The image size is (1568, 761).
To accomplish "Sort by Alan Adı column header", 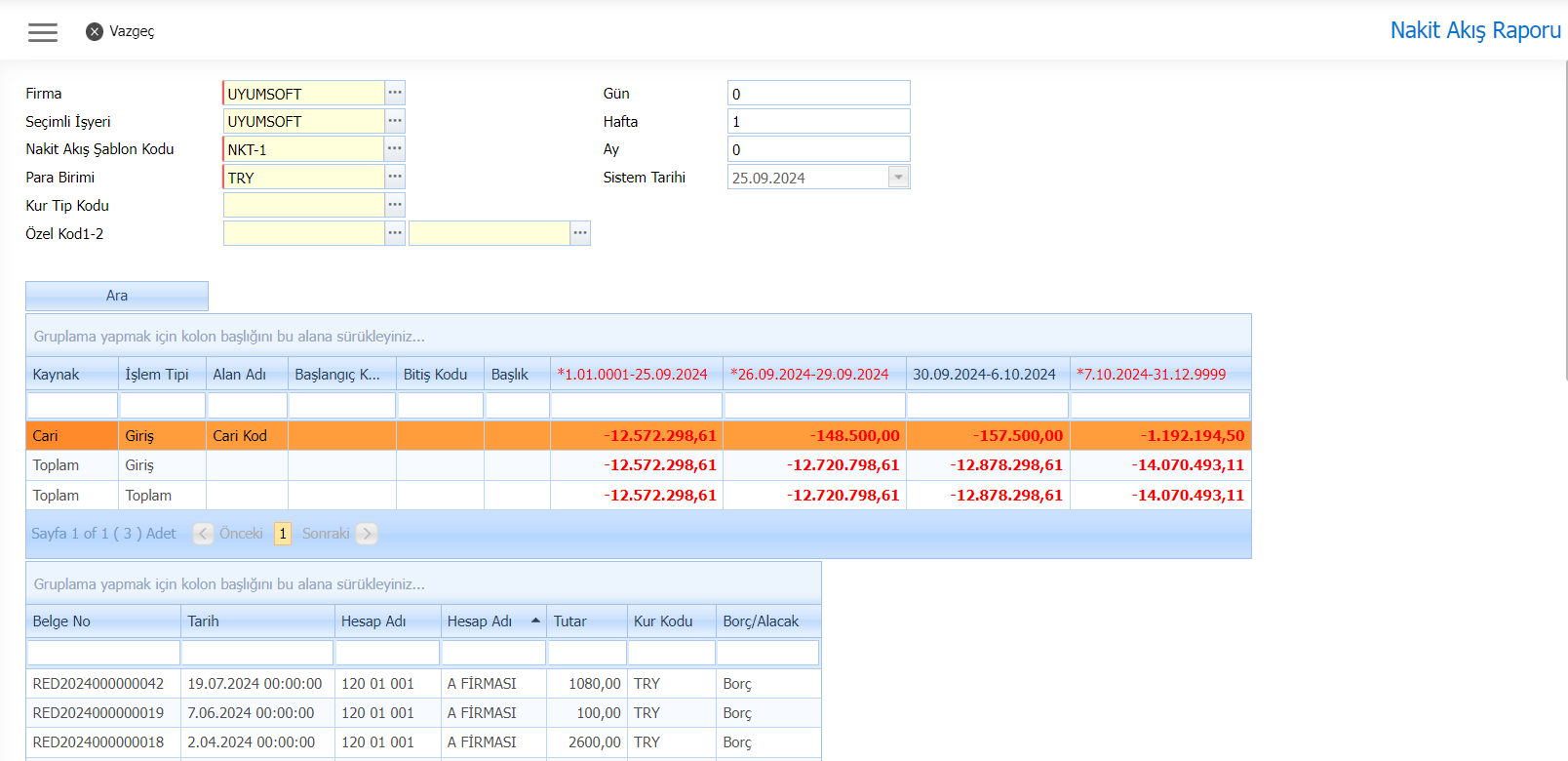I will point(247,375).
